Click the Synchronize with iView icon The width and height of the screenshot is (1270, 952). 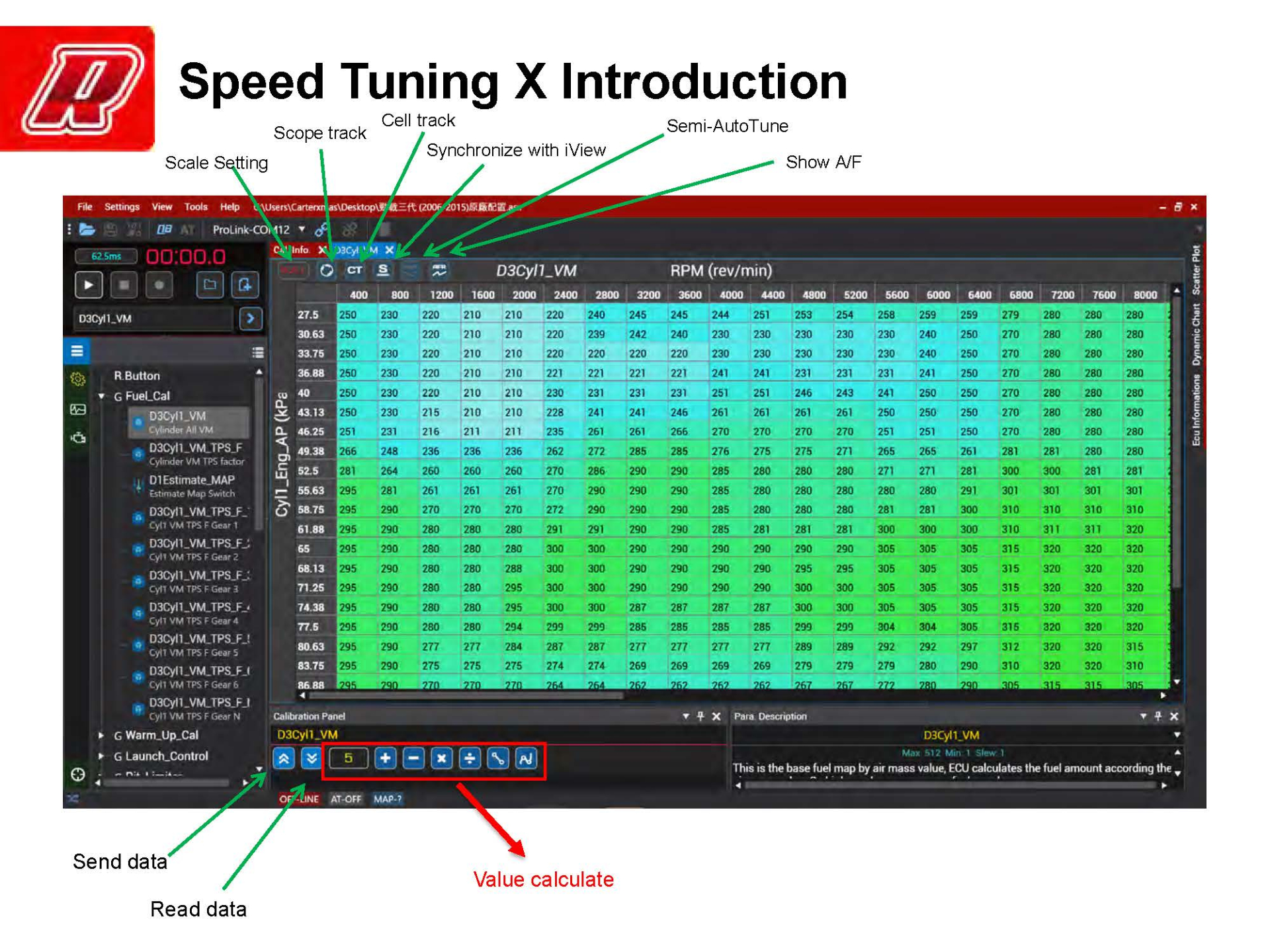click(383, 271)
